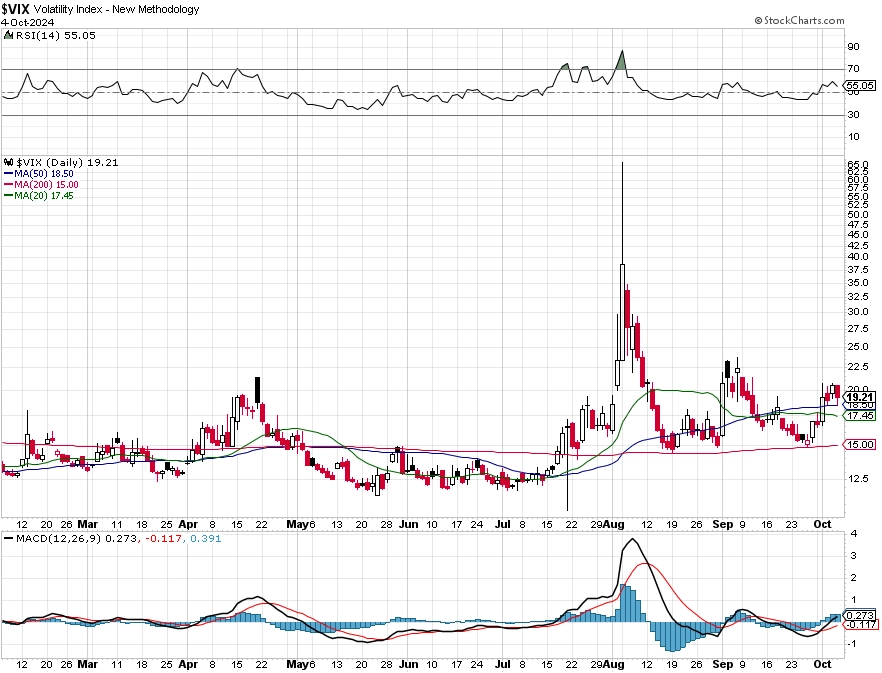The image size is (882, 673).
Task: Click the 17.45 MA(20) price tag
Action: (860, 415)
